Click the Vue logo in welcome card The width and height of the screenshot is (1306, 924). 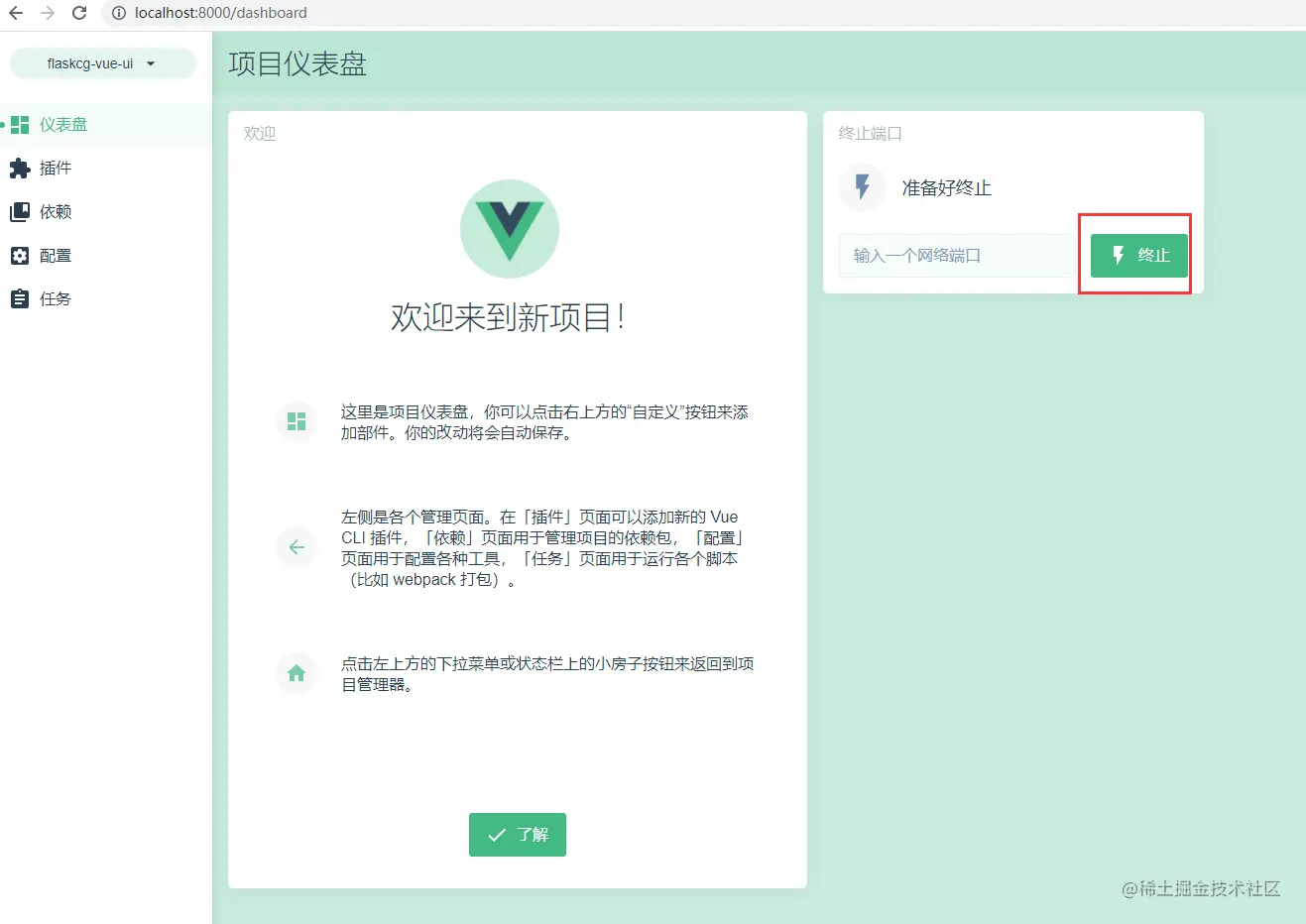click(x=510, y=229)
